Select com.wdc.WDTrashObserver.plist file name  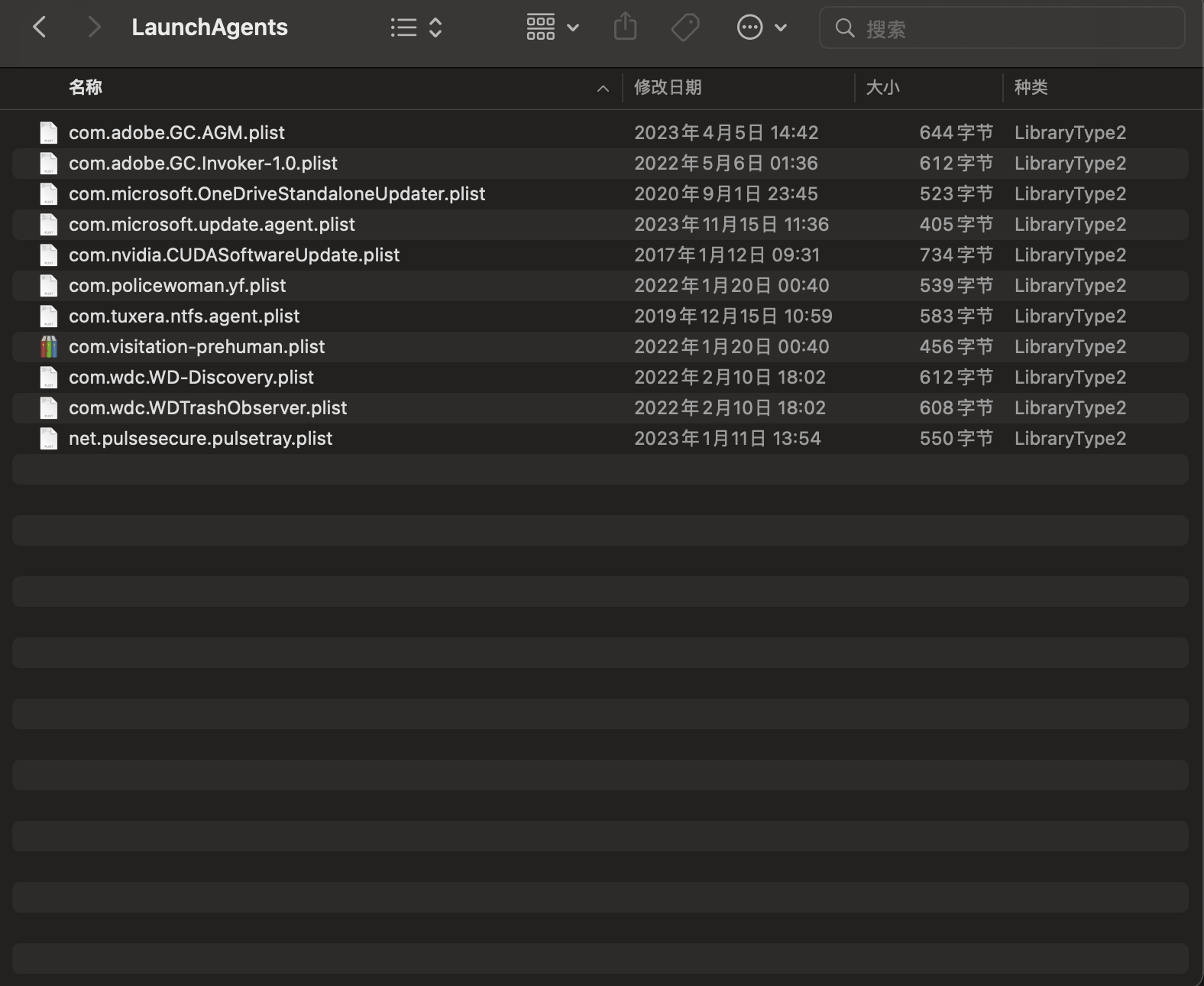208,408
